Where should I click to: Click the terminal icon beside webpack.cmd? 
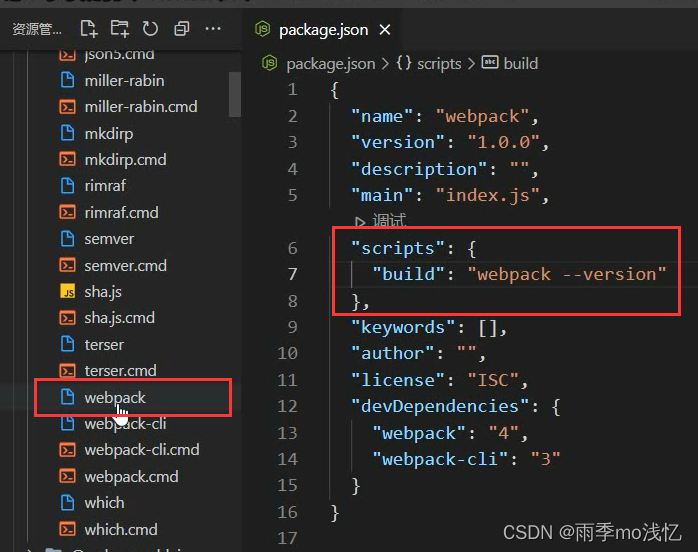(67, 477)
